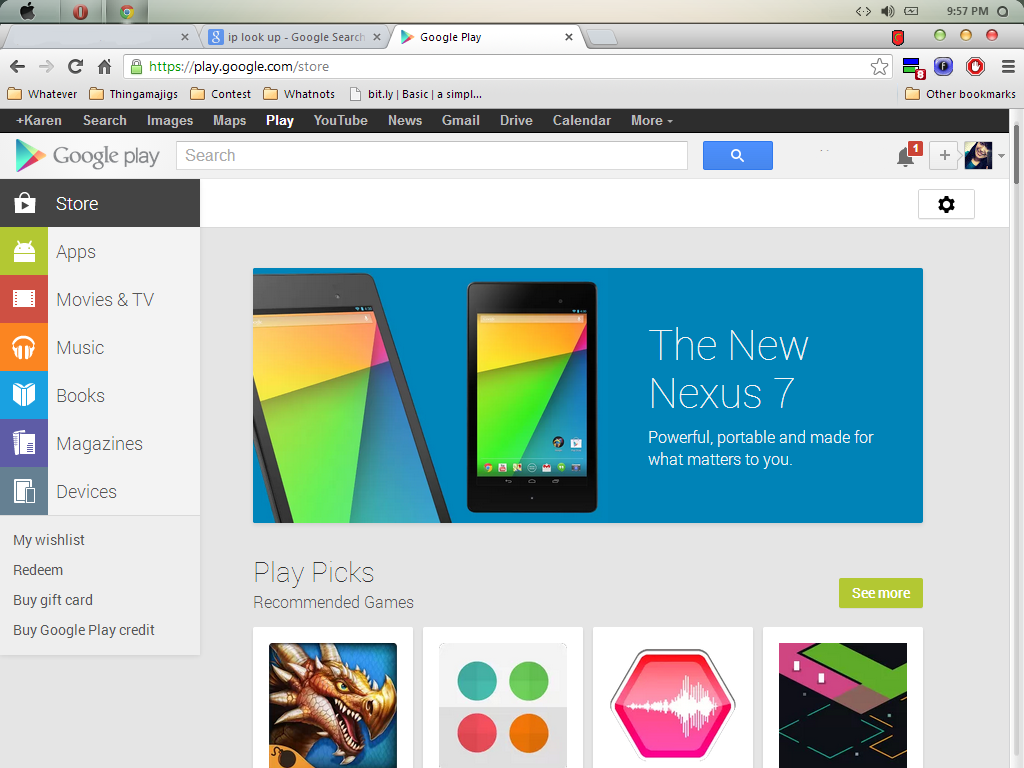Open a new tab with new tab button
This screenshot has width=1024, height=768.
601,37
